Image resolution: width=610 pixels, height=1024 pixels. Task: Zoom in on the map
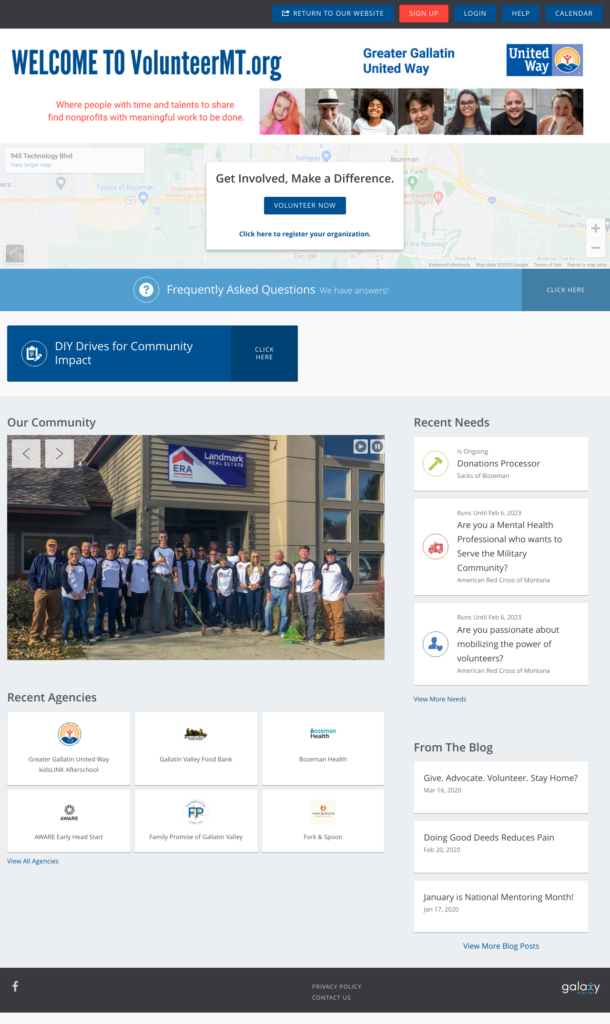coord(595,229)
